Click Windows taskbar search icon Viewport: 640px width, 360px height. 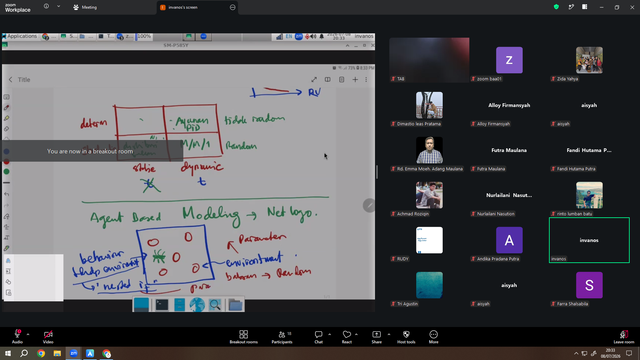pyautogui.click(x=24, y=353)
